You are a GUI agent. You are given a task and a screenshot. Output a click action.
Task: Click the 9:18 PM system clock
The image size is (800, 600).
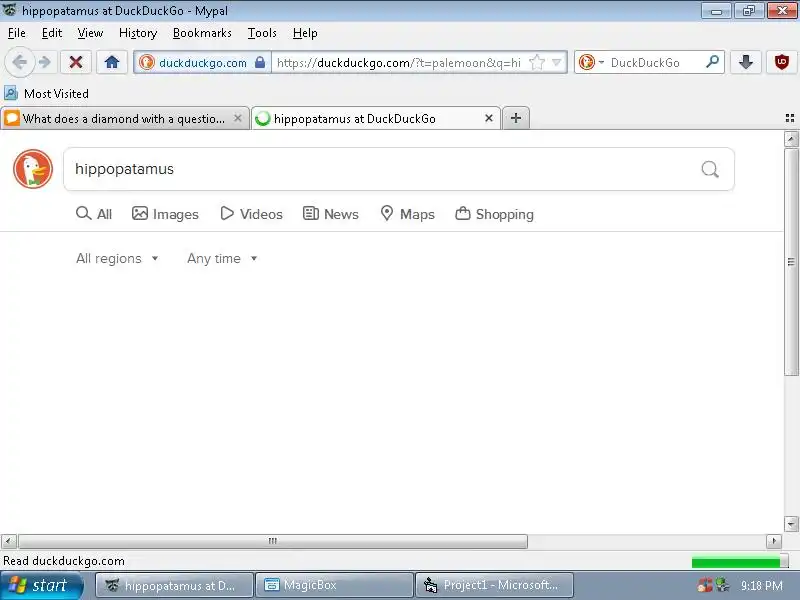[762, 585]
